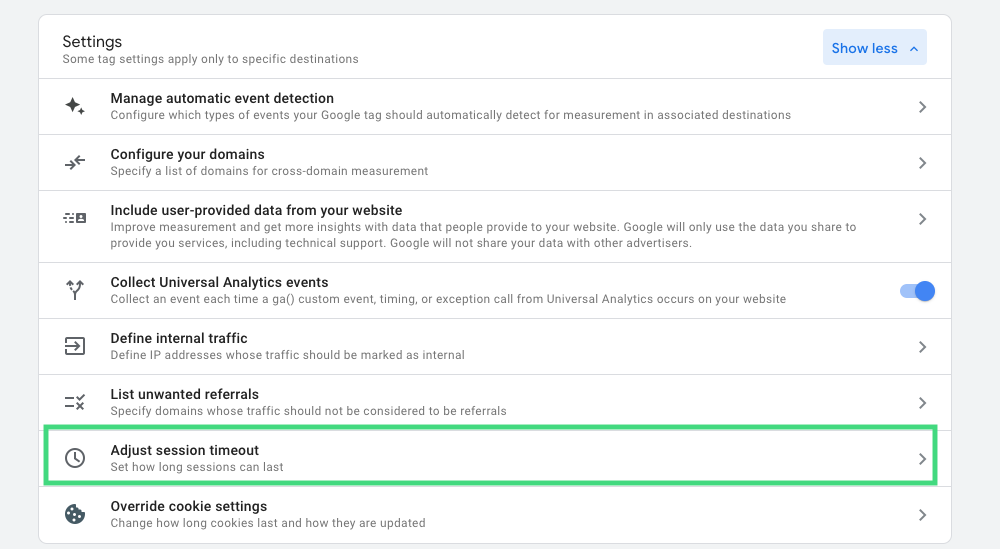Open the Define internal traffic row title
Screen dimensions: 1000x549
coord(179,338)
